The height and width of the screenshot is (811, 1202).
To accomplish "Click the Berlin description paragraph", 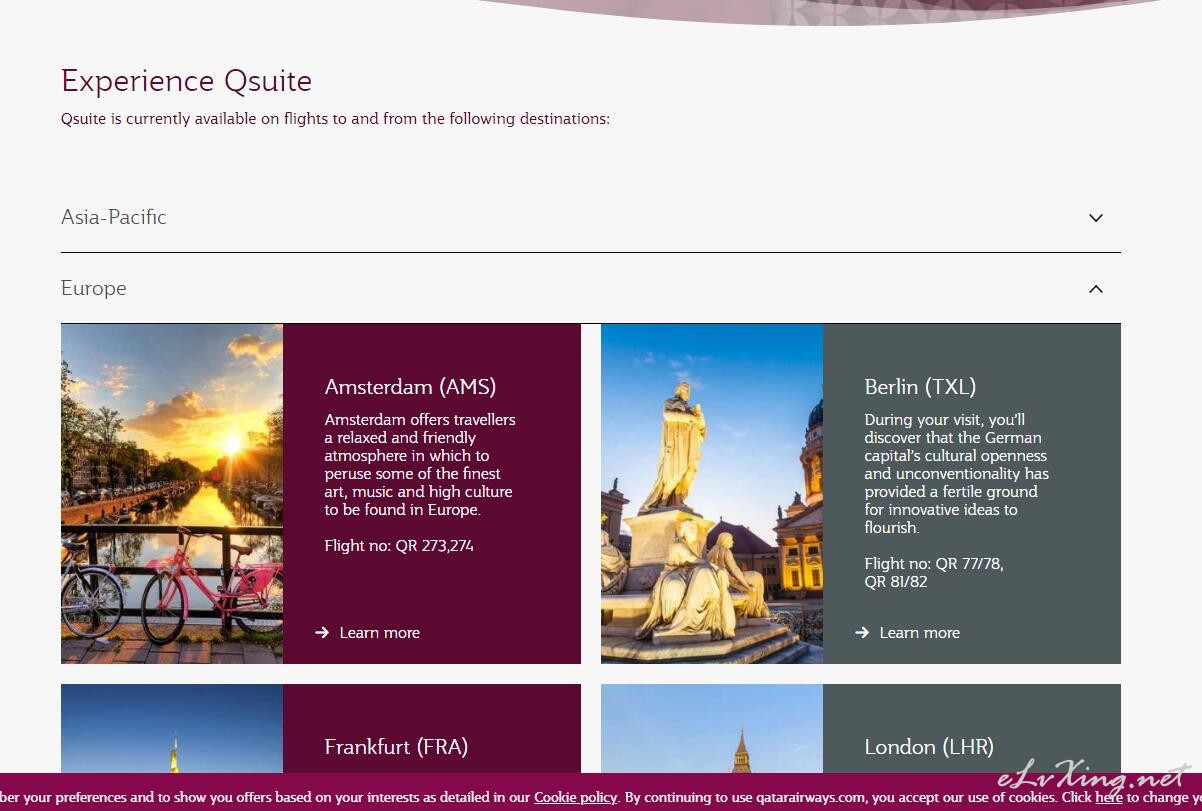I will tap(957, 474).
